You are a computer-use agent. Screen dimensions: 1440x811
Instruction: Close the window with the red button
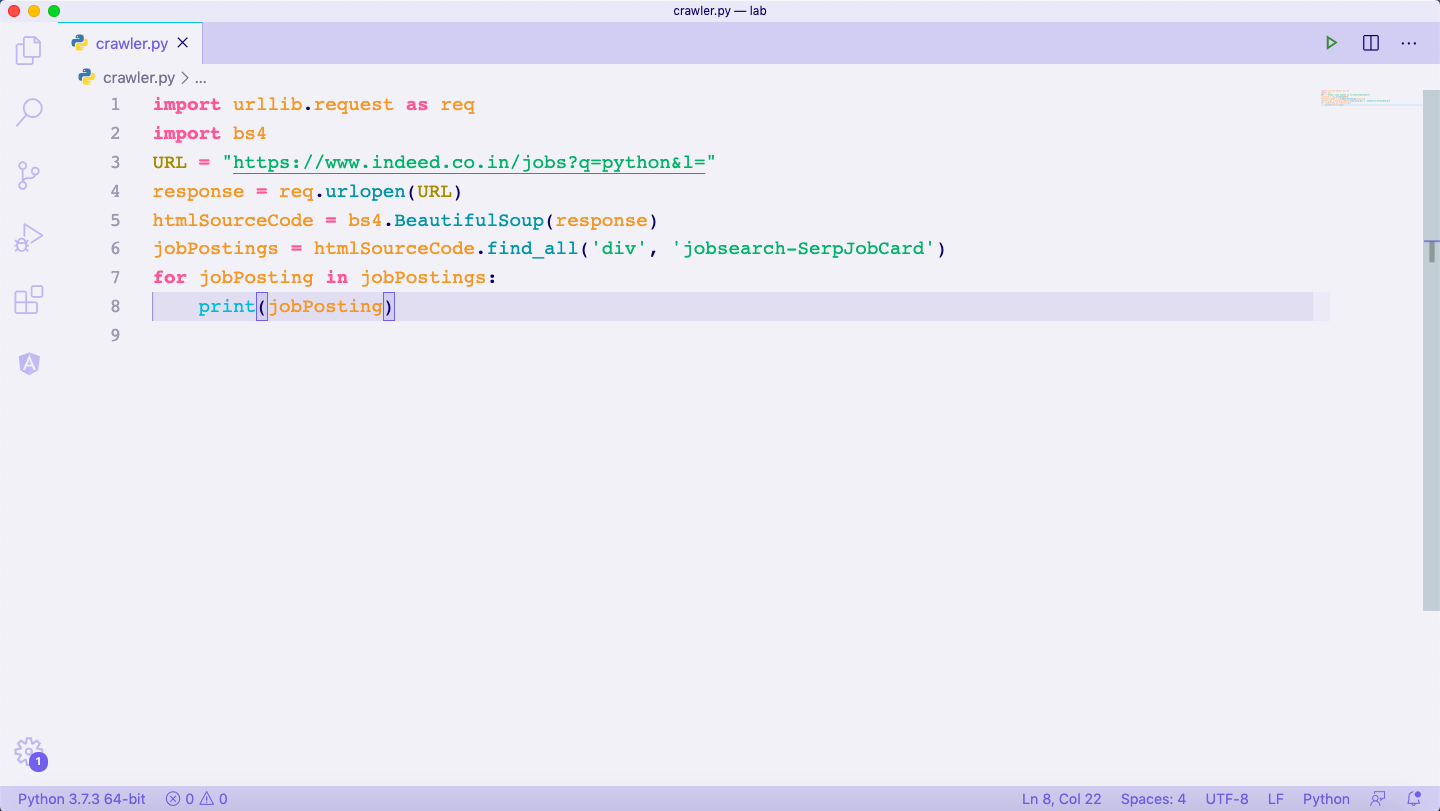coord(14,11)
